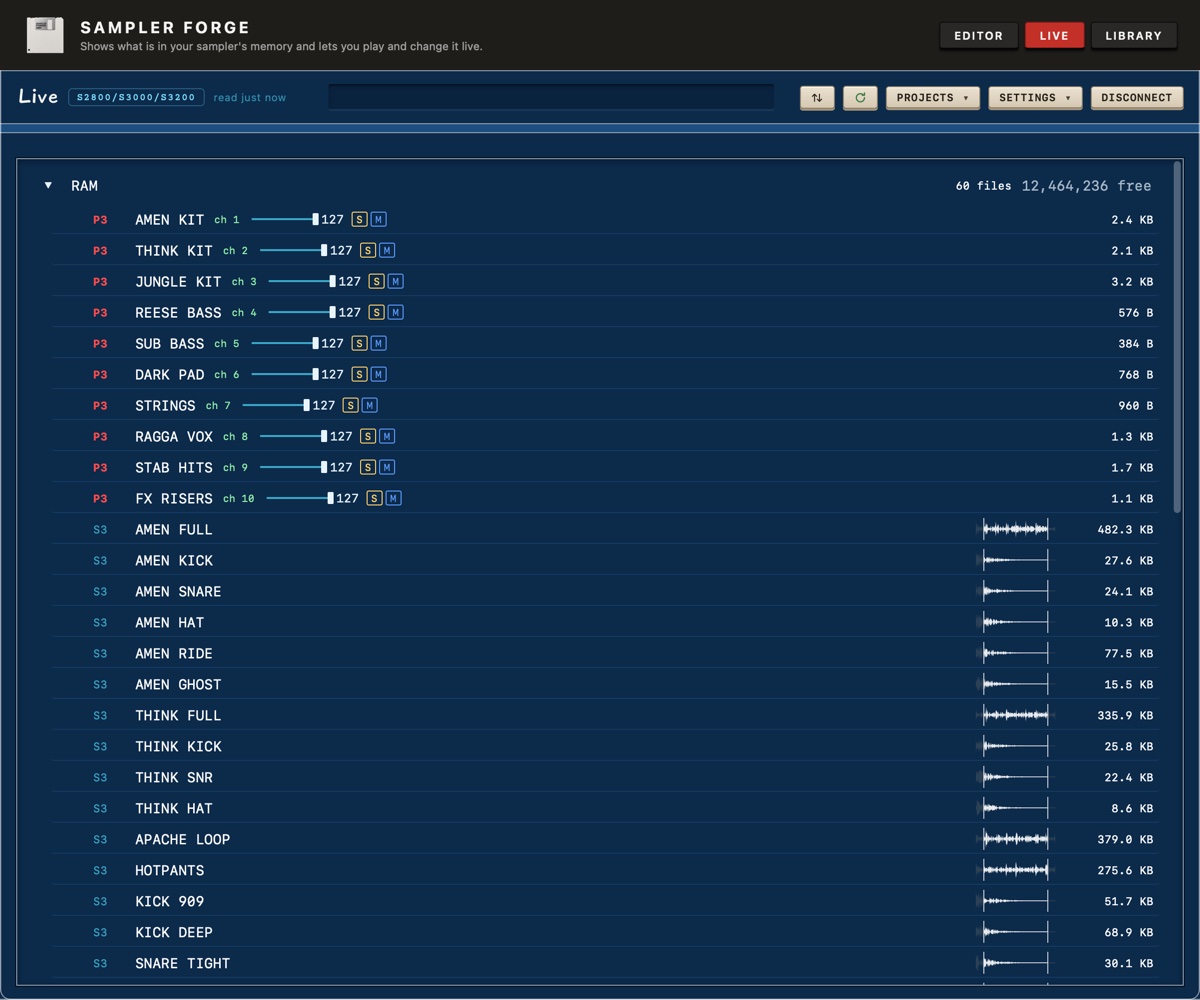Mute the STAB HITS program
The height and width of the screenshot is (1000, 1200).
[x=387, y=467]
